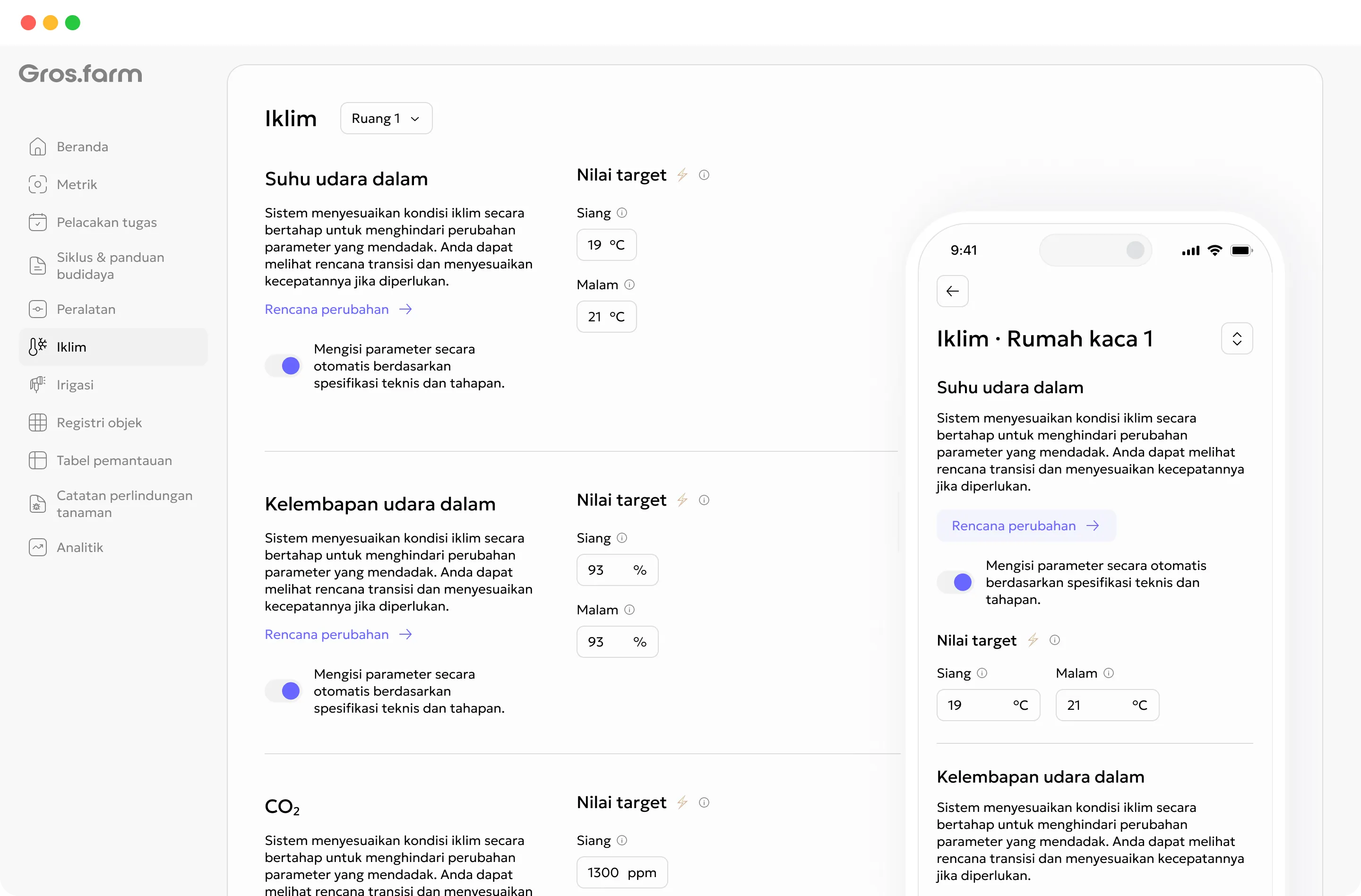
Task: Click the Iklim thermometer icon in sidebar
Action: coord(38,346)
